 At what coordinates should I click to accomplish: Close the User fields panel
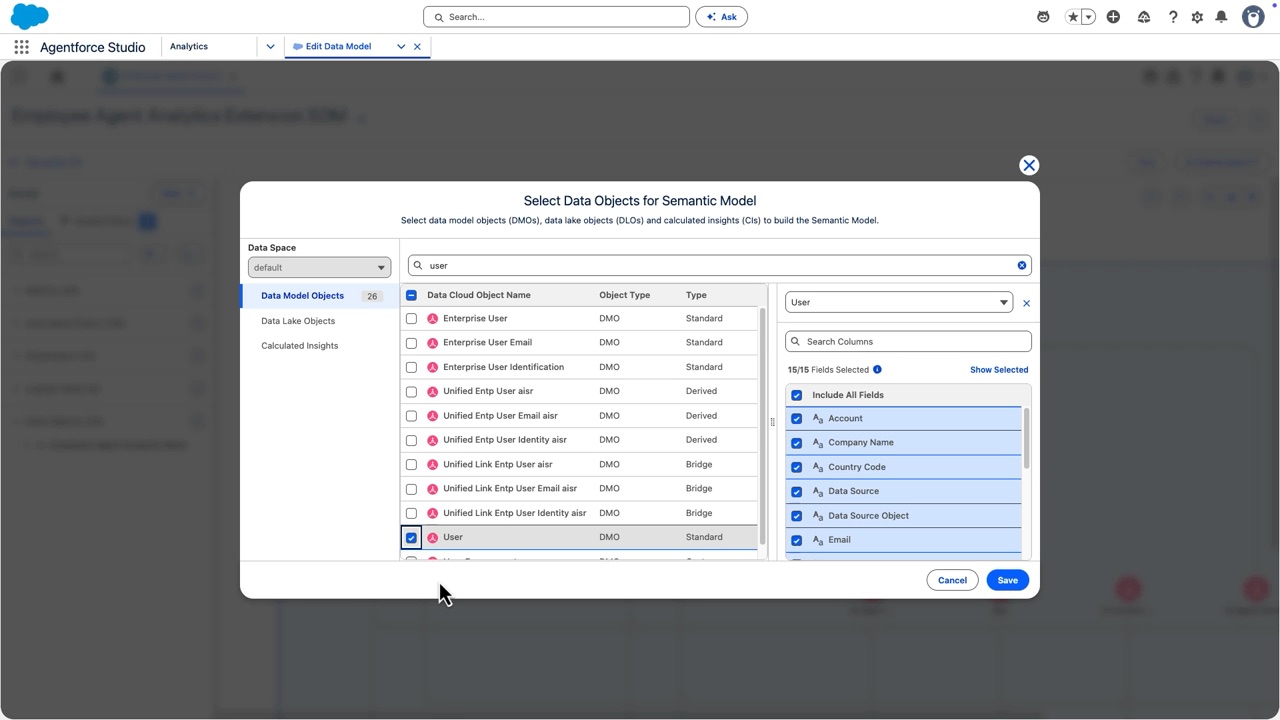tap(1026, 303)
